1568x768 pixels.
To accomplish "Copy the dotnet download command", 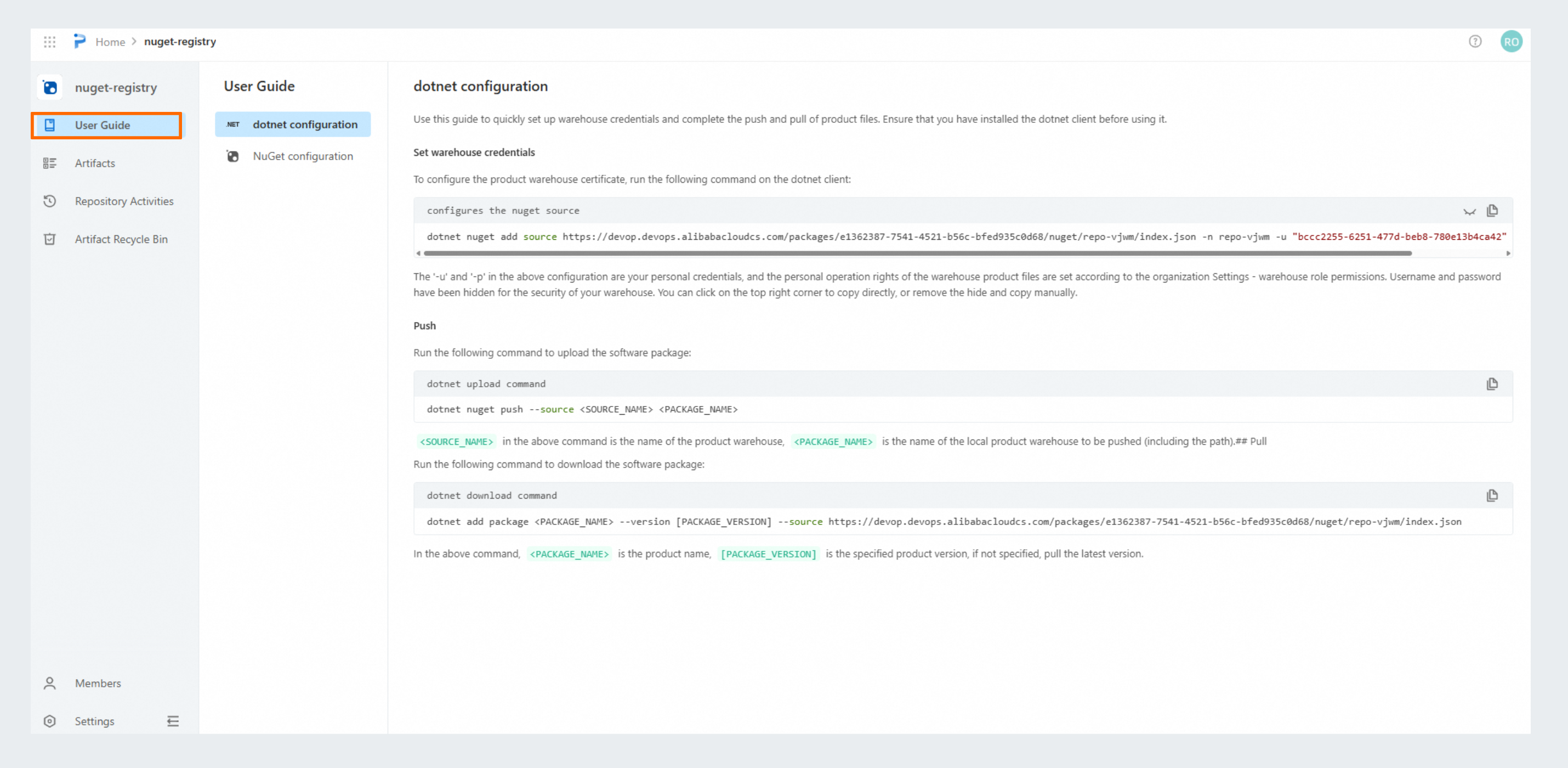I will pos(1492,496).
